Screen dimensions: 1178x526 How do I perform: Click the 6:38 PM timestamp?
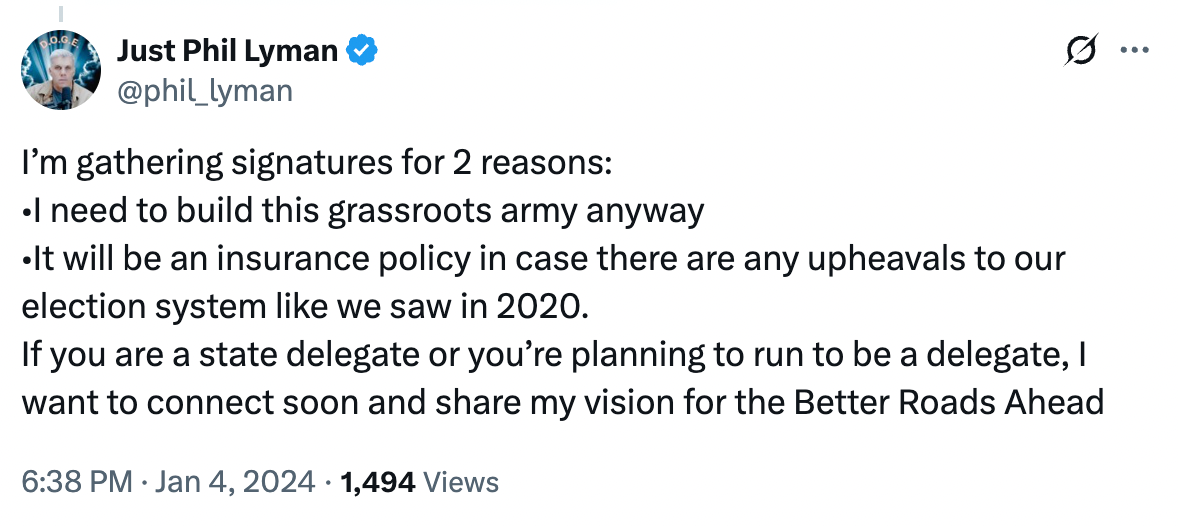77,482
